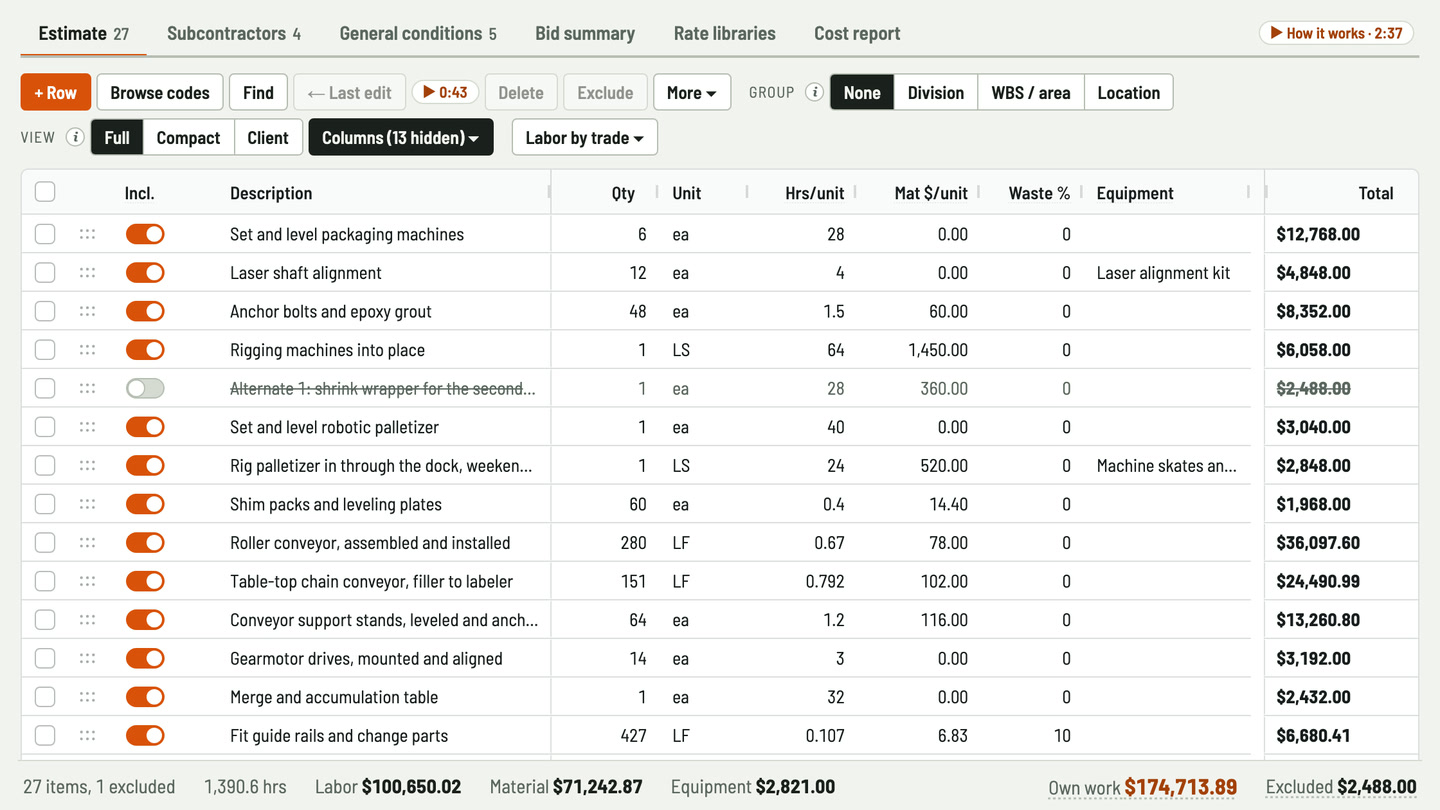Click the info icon next to VIEW
1440x810 pixels.
tap(75, 137)
